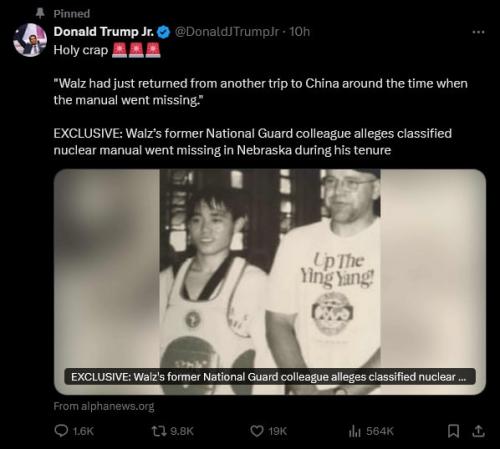Bookmark this tweet
Screen dimensions: 500x449
pos(453,431)
